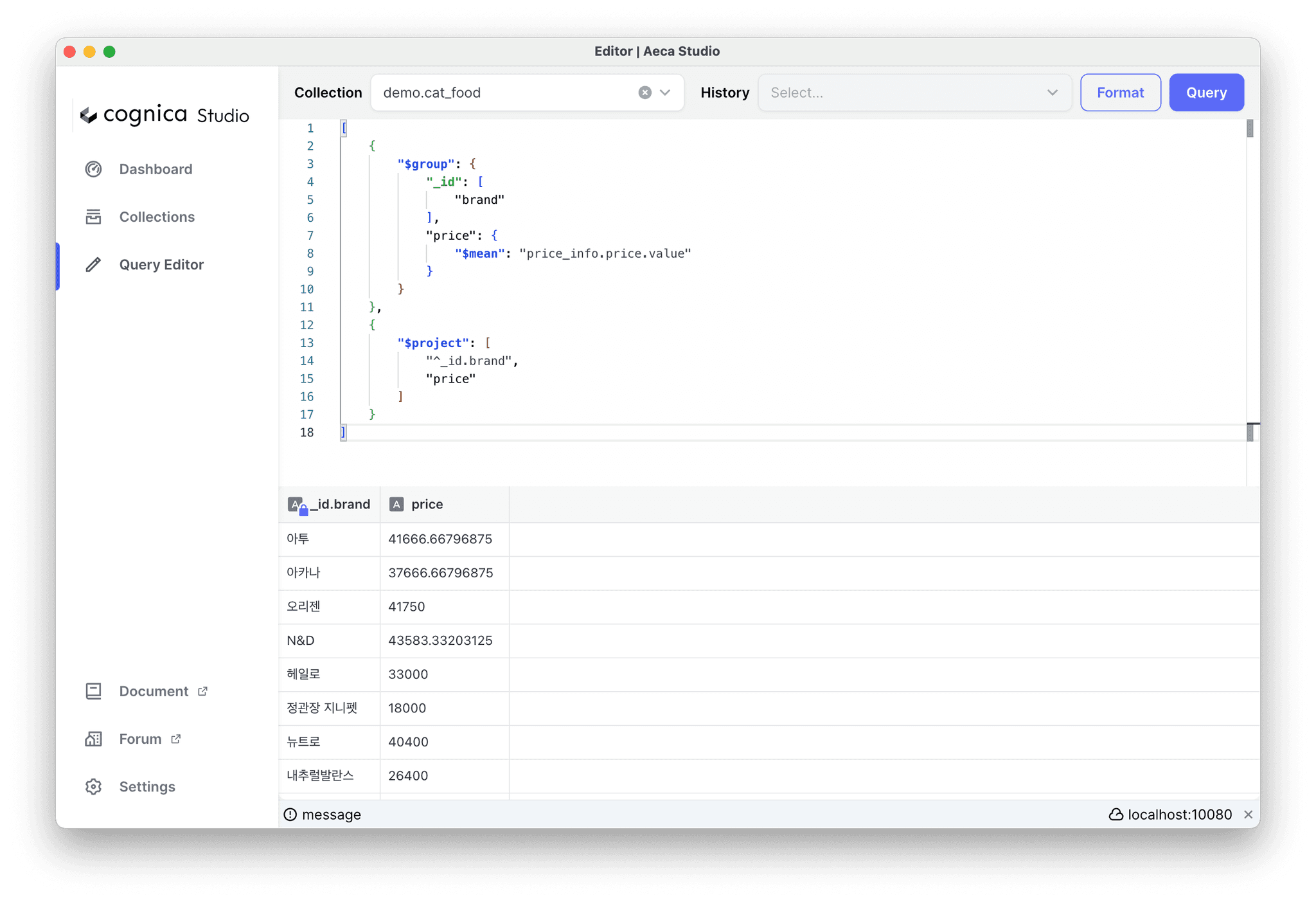Click the Collections stack icon
The width and height of the screenshot is (1316, 902).
pyautogui.click(x=94, y=217)
